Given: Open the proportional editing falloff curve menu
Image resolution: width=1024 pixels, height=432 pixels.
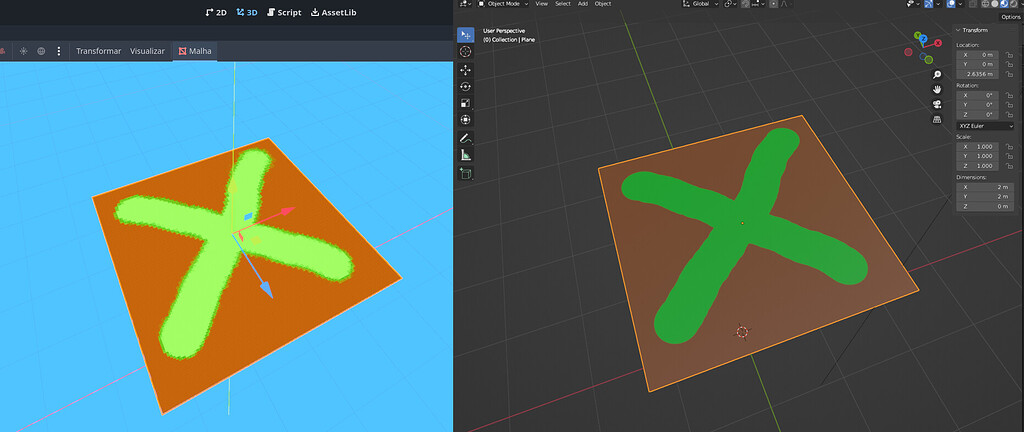Looking at the screenshot, I should (784, 4).
